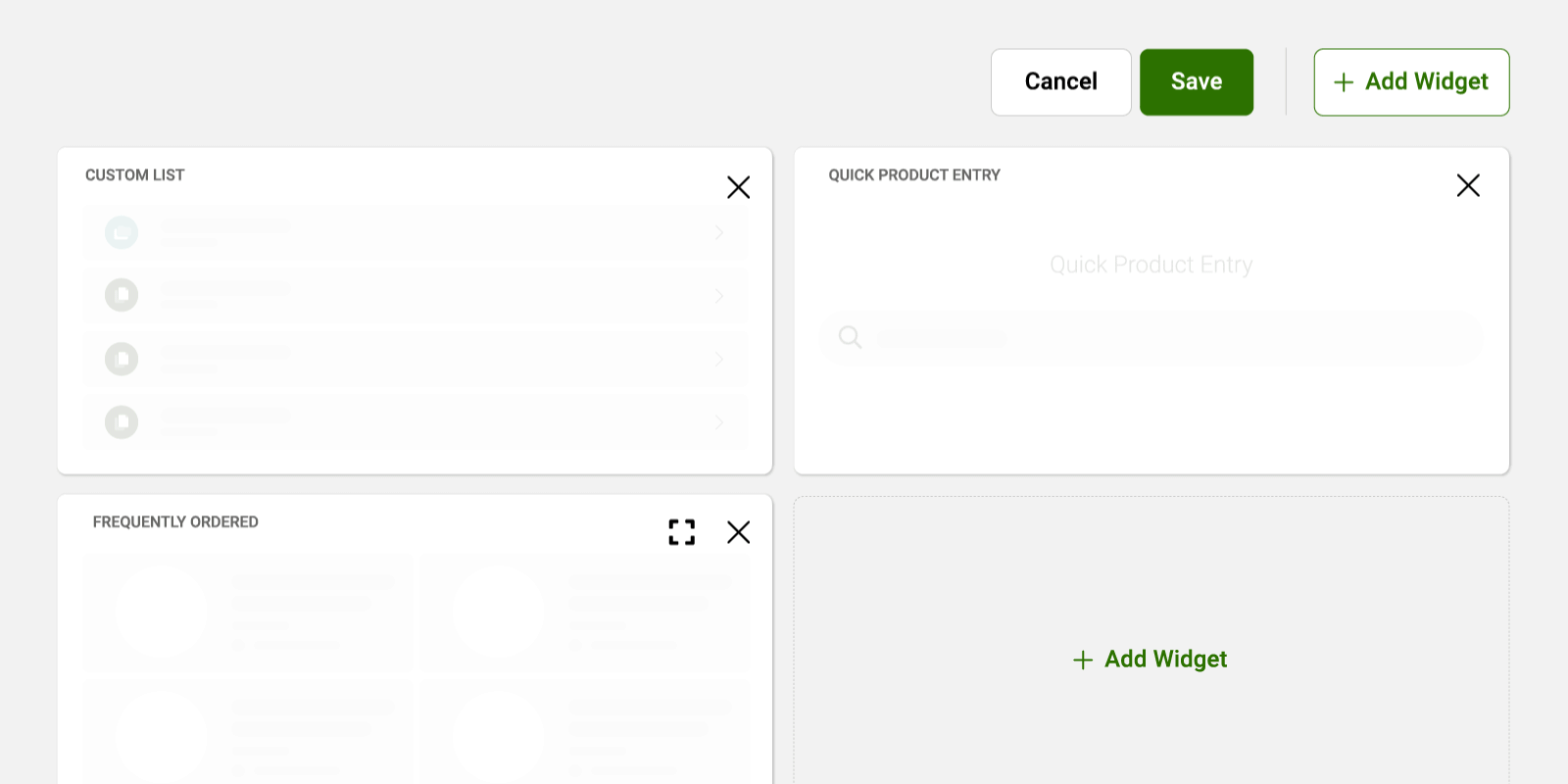This screenshot has width=1568, height=784.
Task: Click the plus icon in the top Add Widget button
Action: (1345, 82)
